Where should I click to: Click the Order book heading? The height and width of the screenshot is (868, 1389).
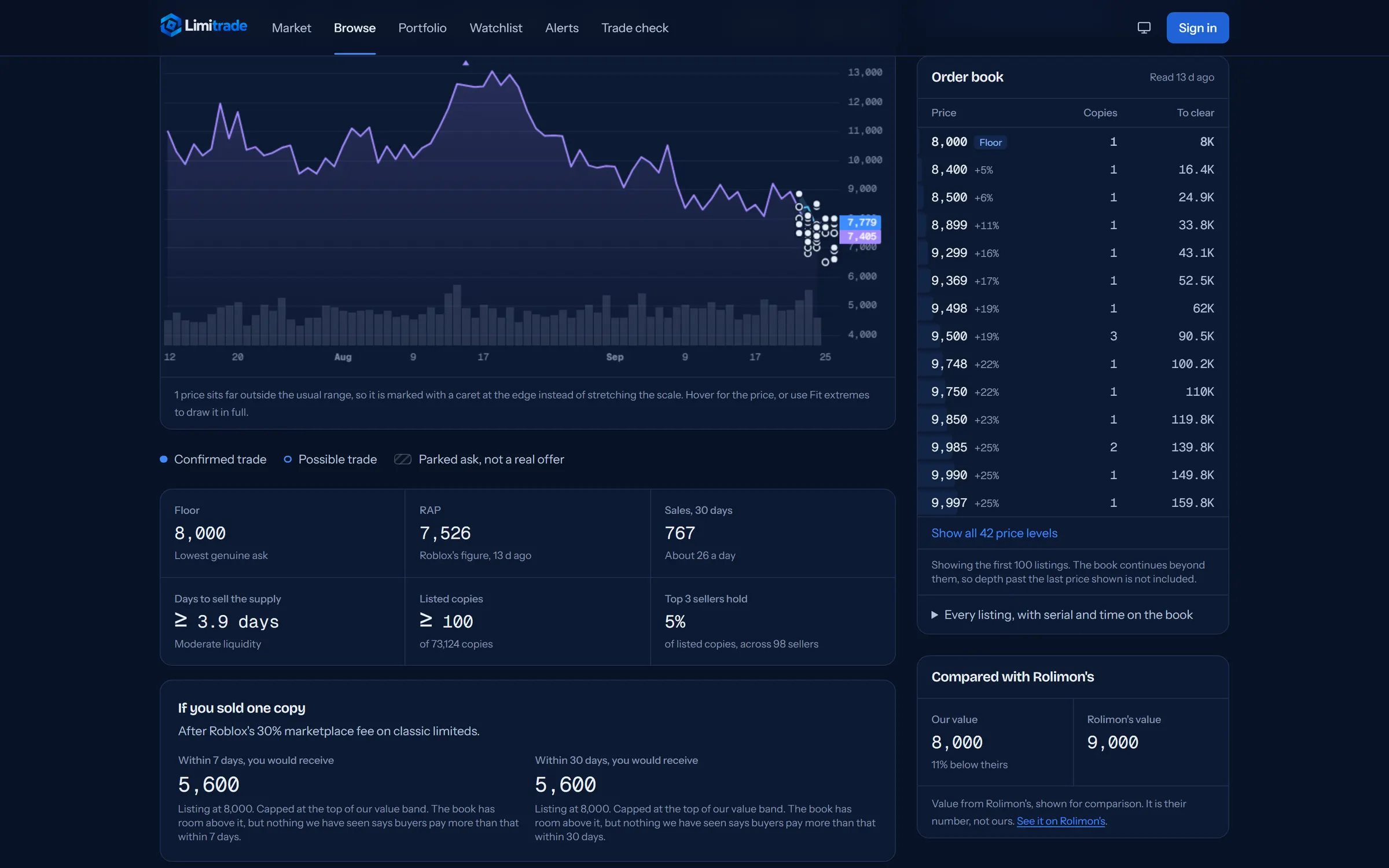[967, 77]
